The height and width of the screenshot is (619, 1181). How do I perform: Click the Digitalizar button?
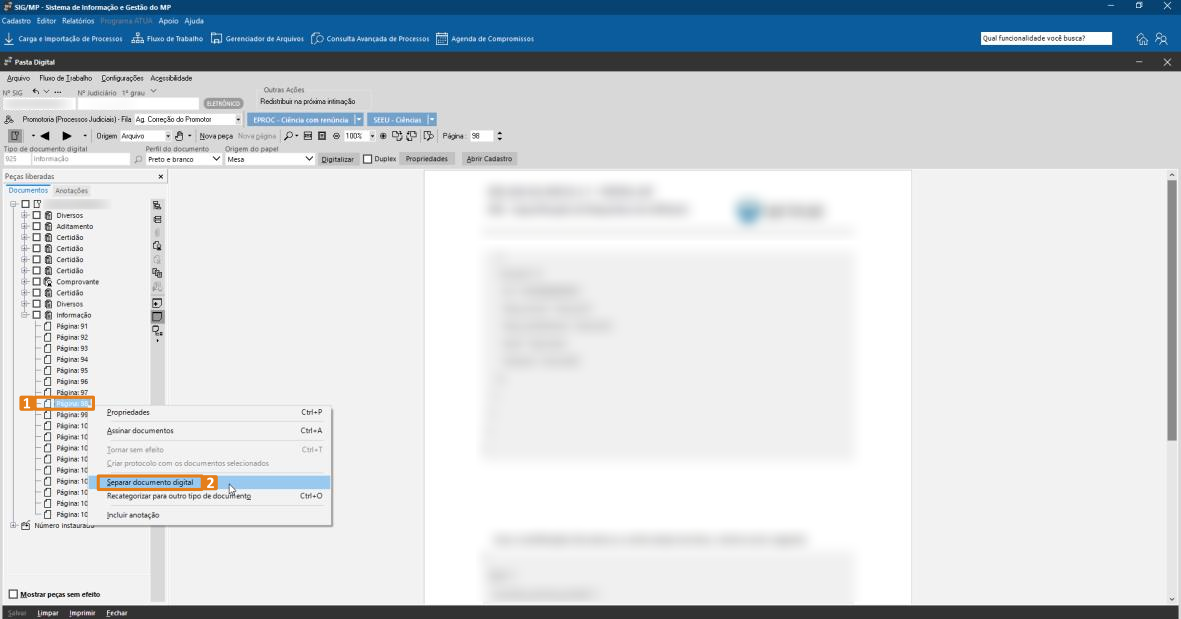(337, 159)
